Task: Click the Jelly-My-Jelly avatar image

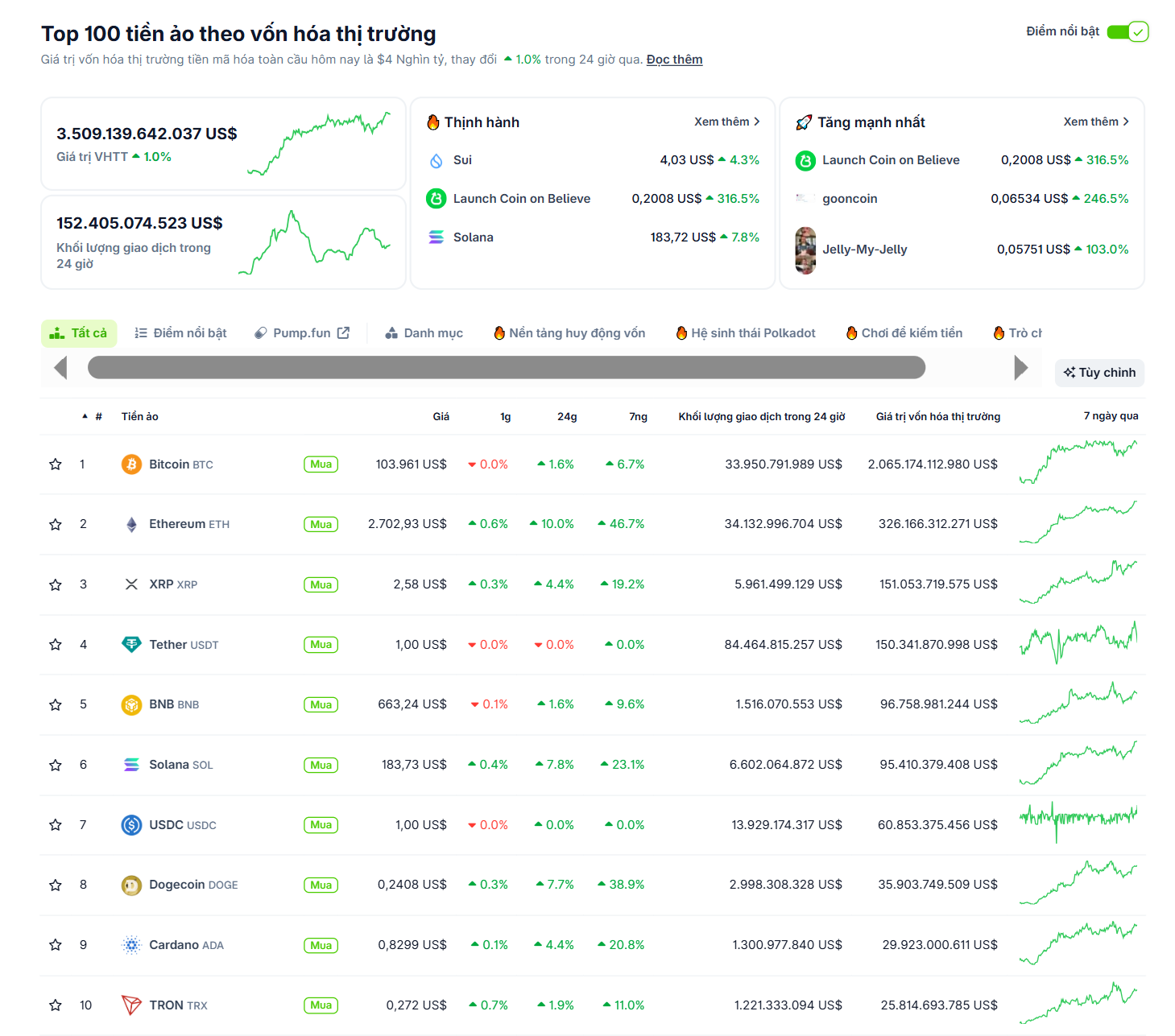Action: (x=805, y=250)
